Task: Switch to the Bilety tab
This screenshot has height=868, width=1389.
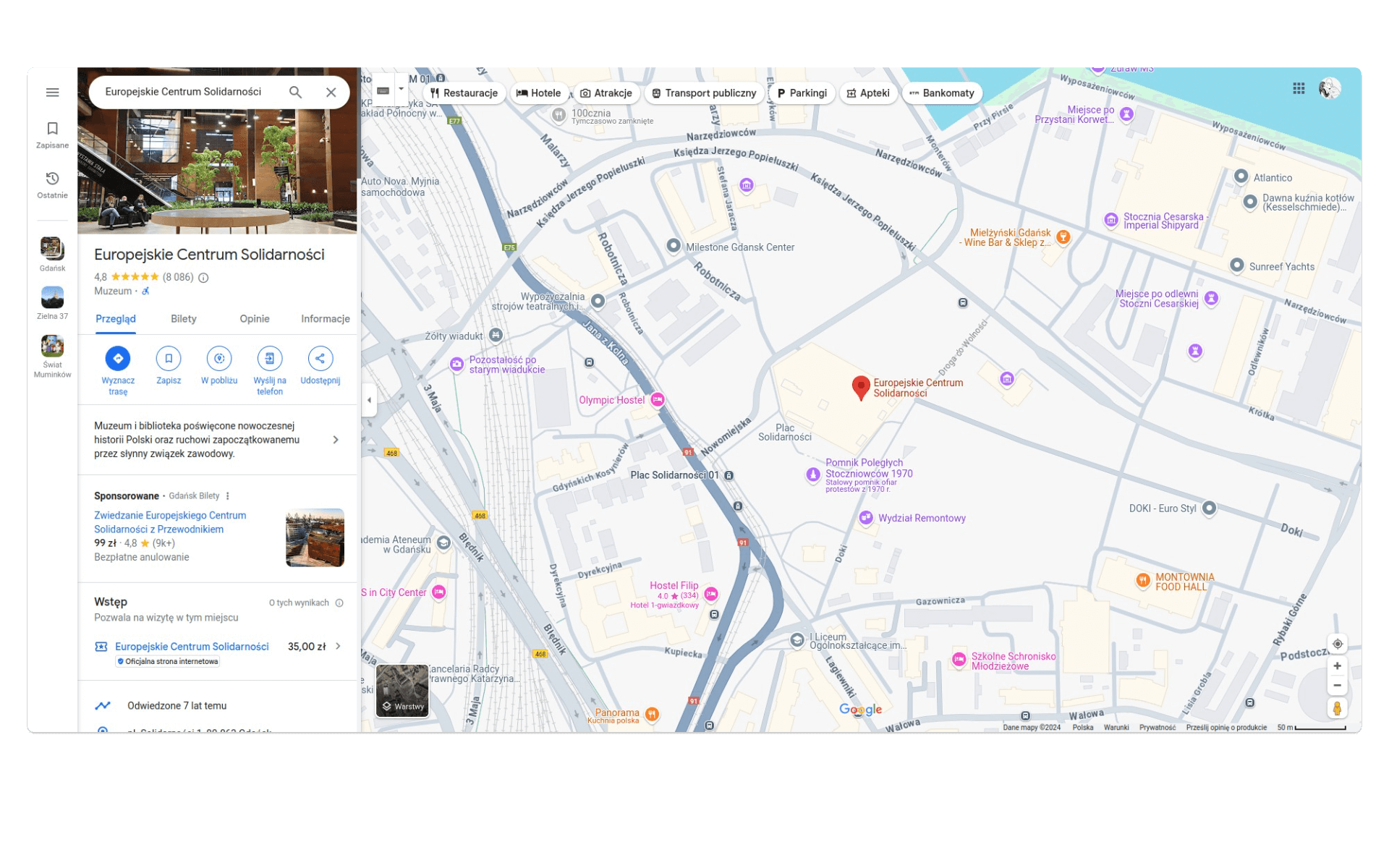Action: pyautogui.click(x=184, y=319)
